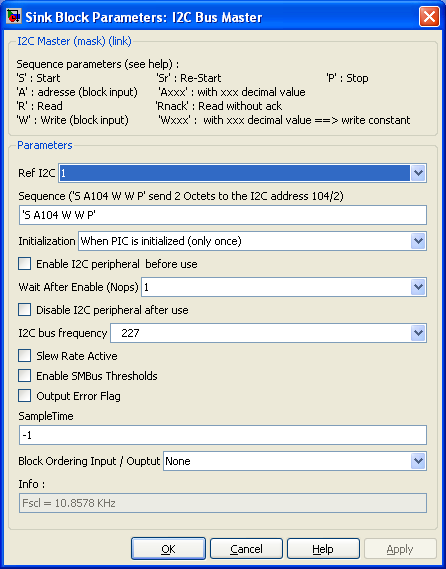446x569 pixels.
Task: Click the Apply button
Action: pyautogui.click(x=400, y=549)
